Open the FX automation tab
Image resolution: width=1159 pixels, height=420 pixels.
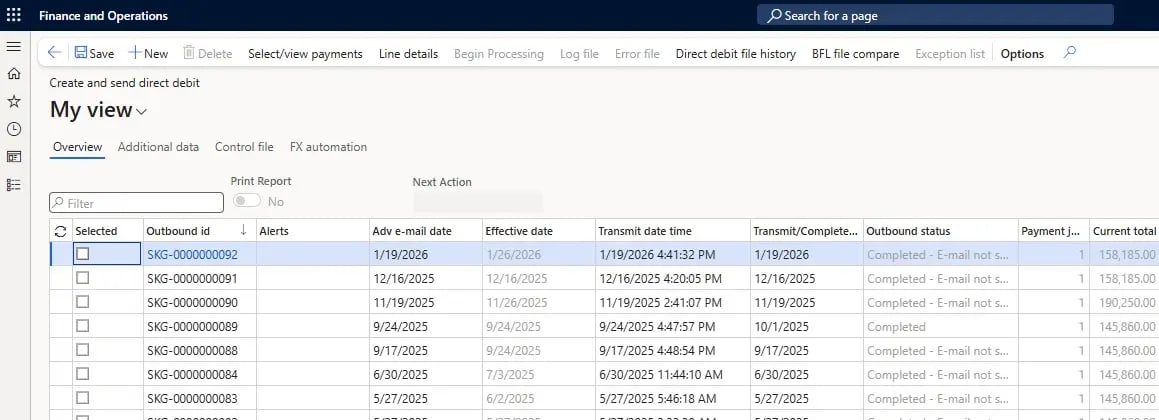[328, 147]
